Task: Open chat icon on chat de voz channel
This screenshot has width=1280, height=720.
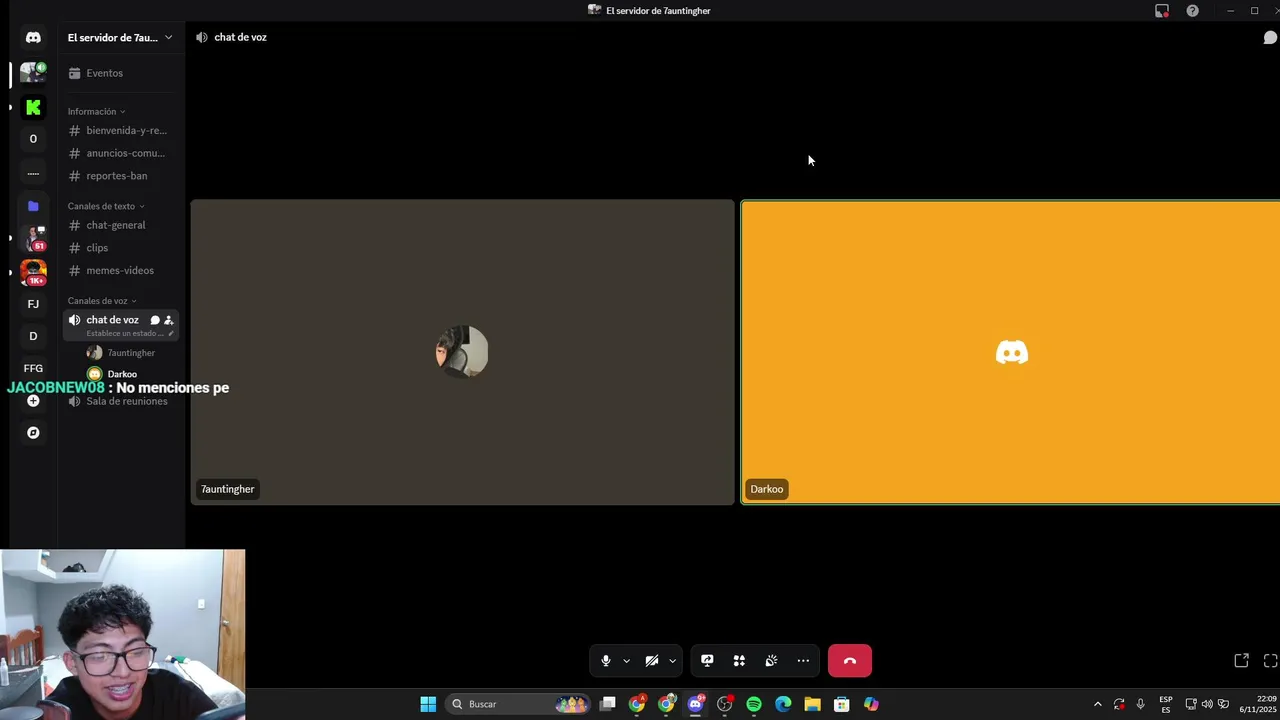Action: [155, 320]
